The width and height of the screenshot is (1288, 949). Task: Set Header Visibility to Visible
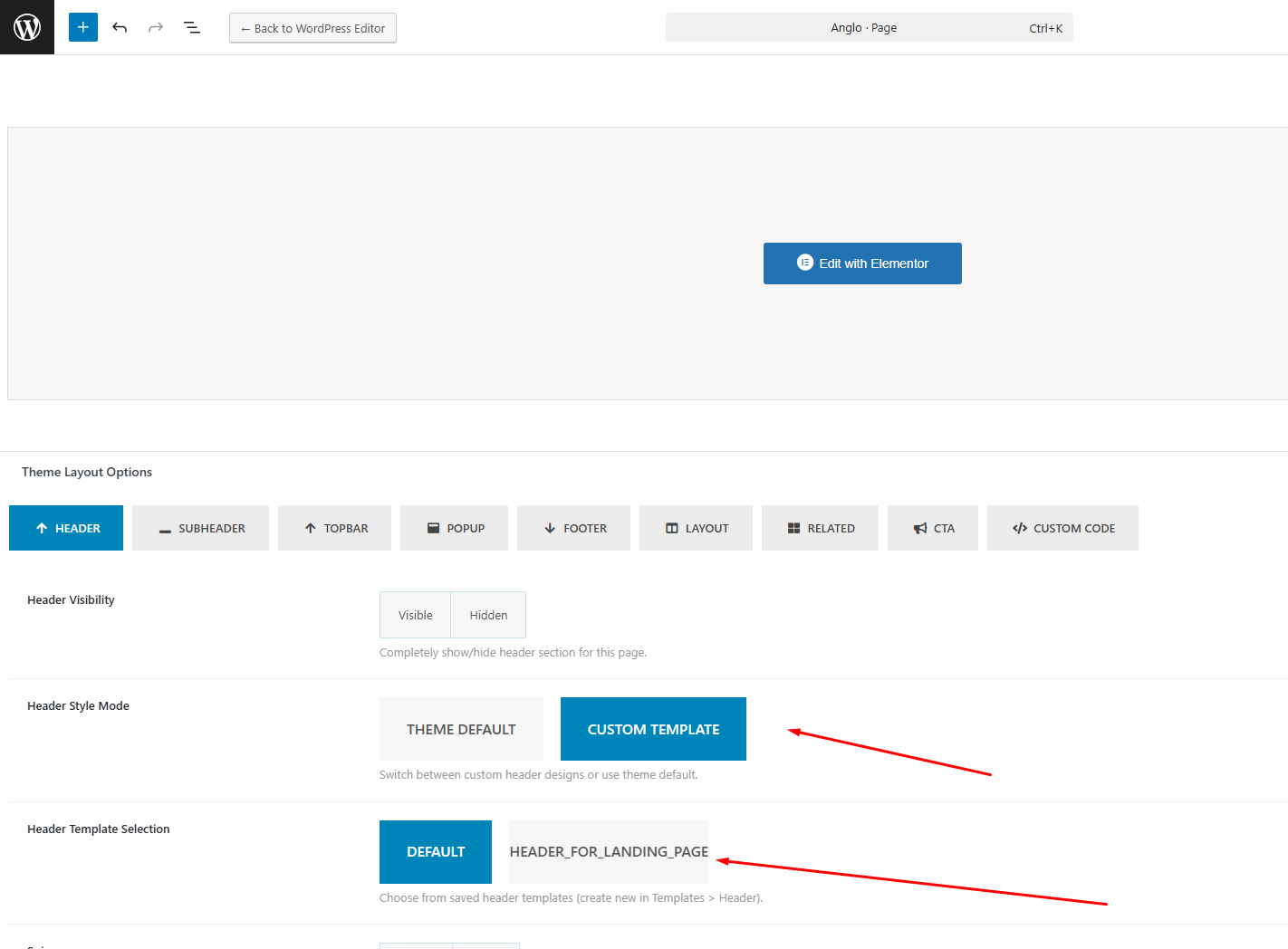(x=415, y=615)
